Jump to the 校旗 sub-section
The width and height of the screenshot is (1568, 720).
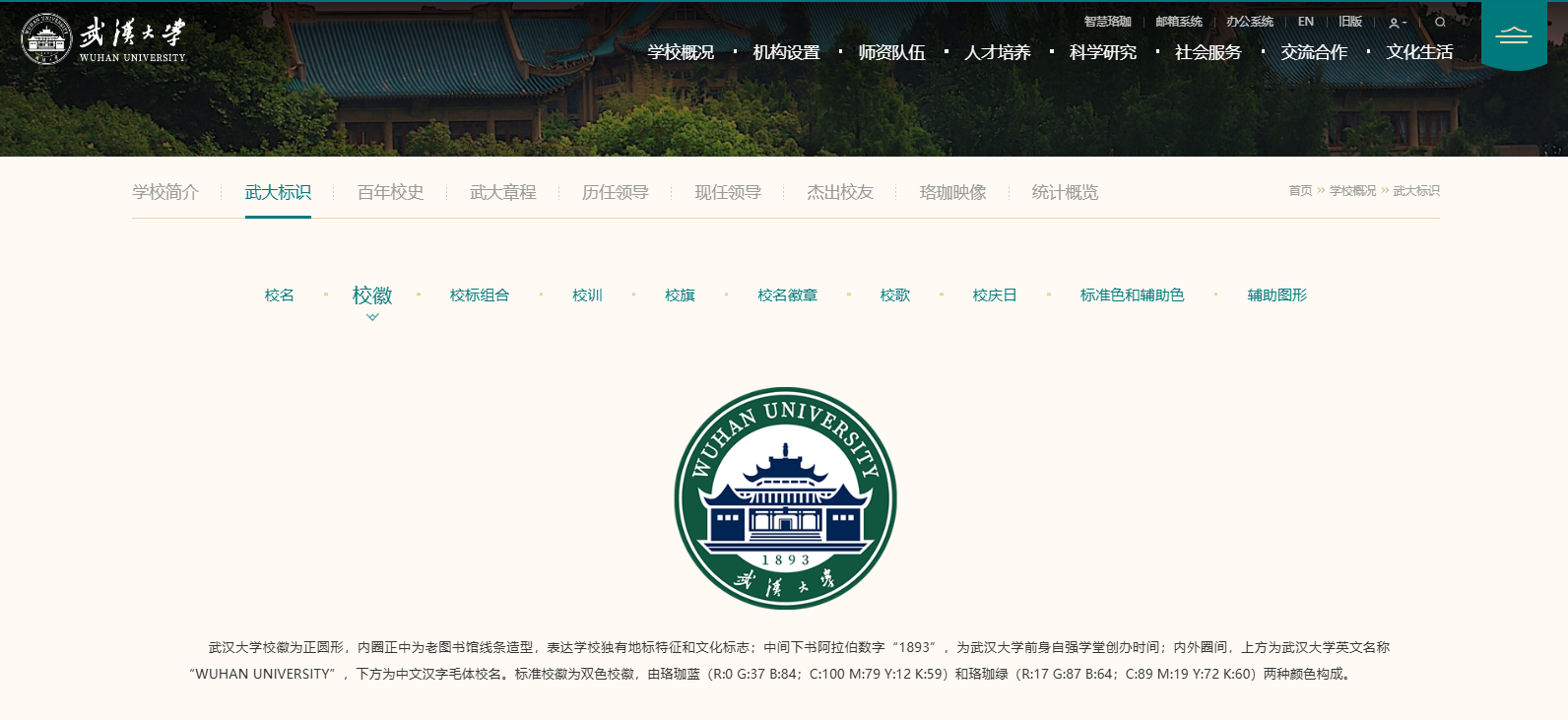point(680,295)
